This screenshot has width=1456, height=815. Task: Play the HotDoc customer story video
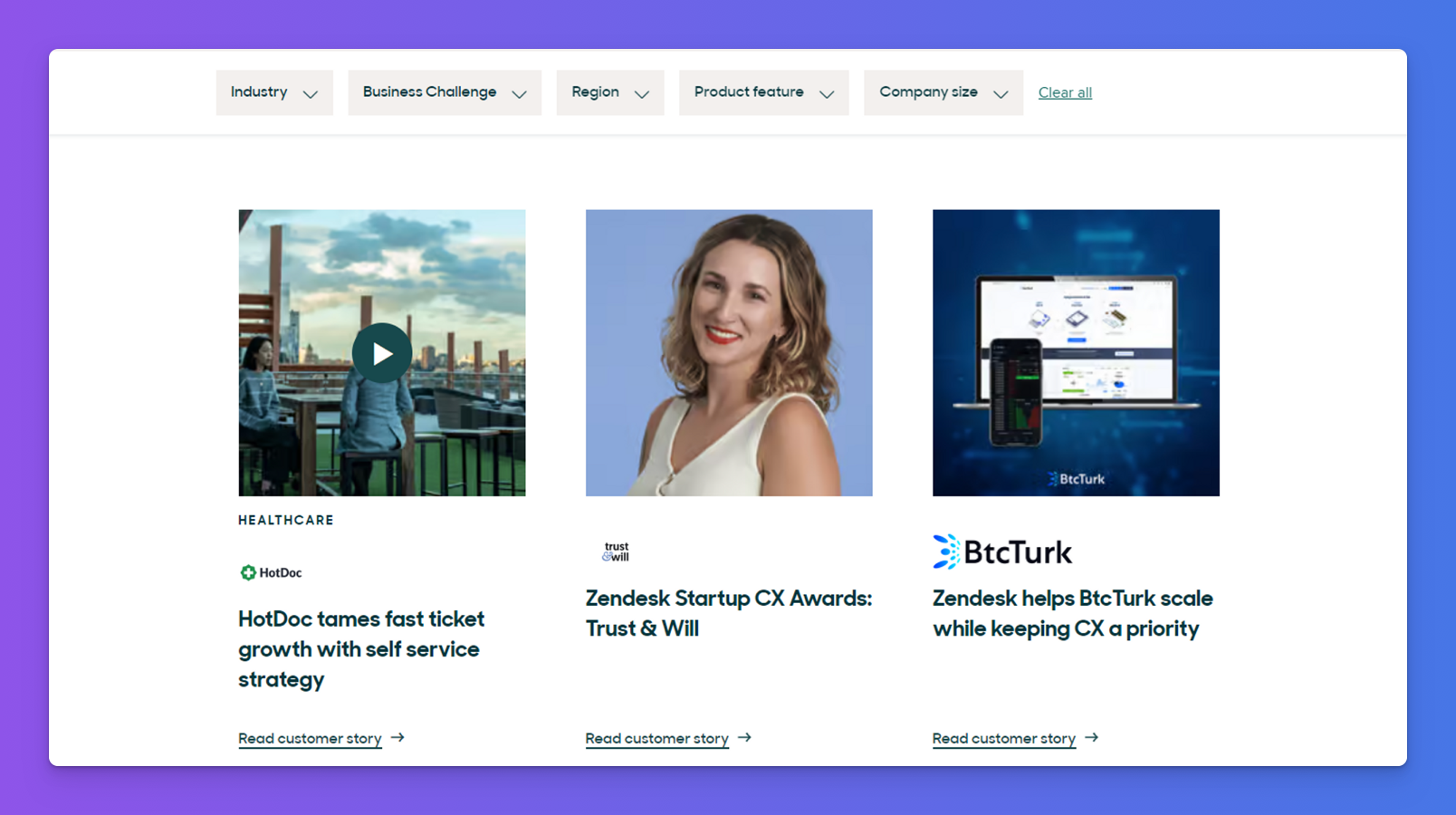pyautogui.click(x=381, y=352)
